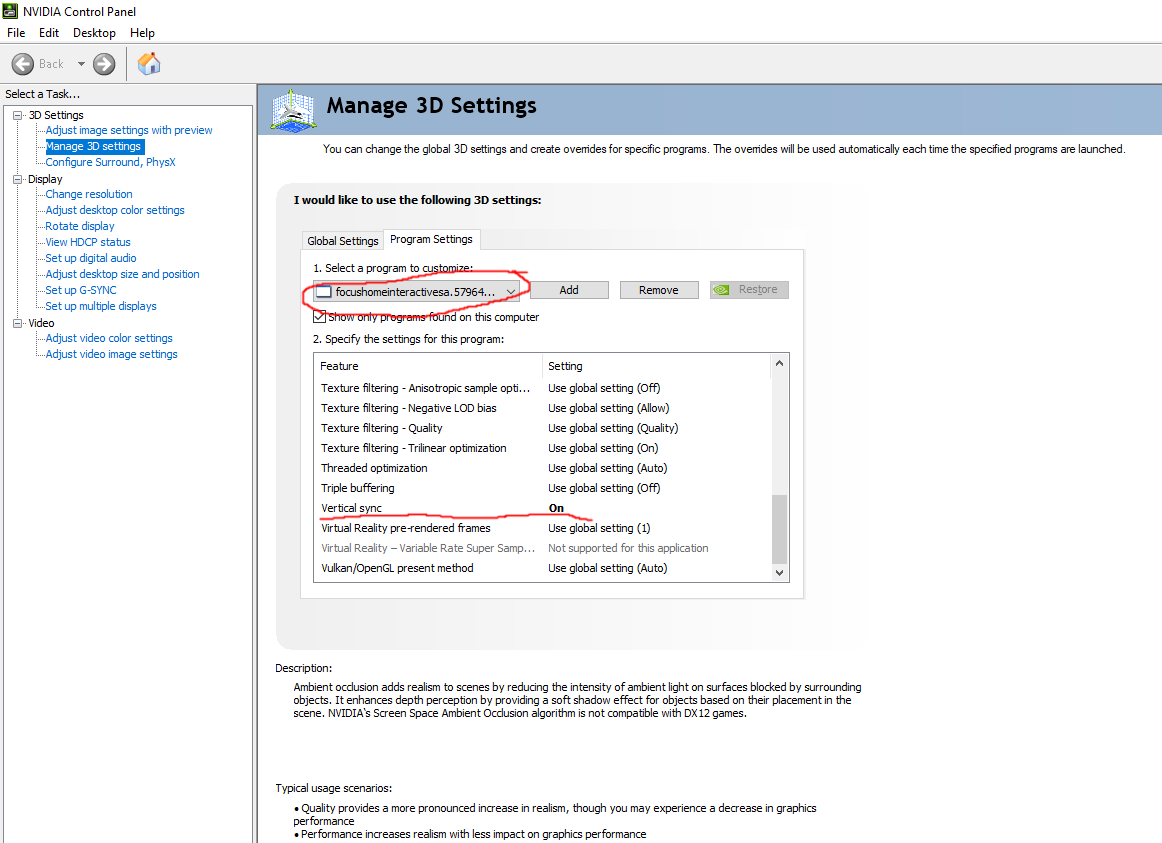Open Adjust desktop size and position
This screenshot has height=843, width=1162.
click(x=122, y=274)
